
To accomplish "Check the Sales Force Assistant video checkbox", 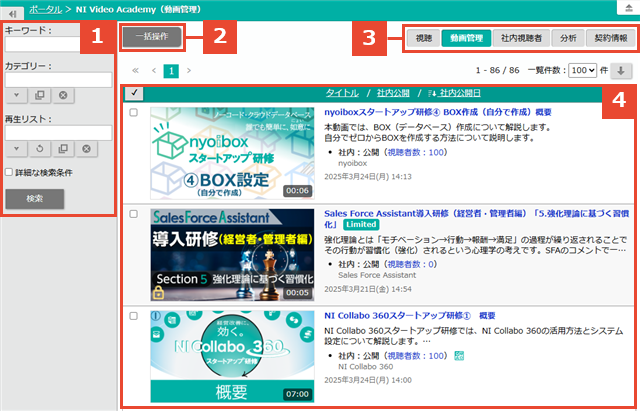I will [x=133, y=214].
